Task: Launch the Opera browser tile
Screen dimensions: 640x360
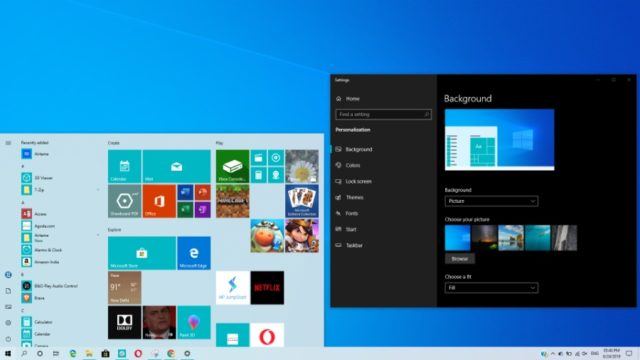Action: (267, 336)
